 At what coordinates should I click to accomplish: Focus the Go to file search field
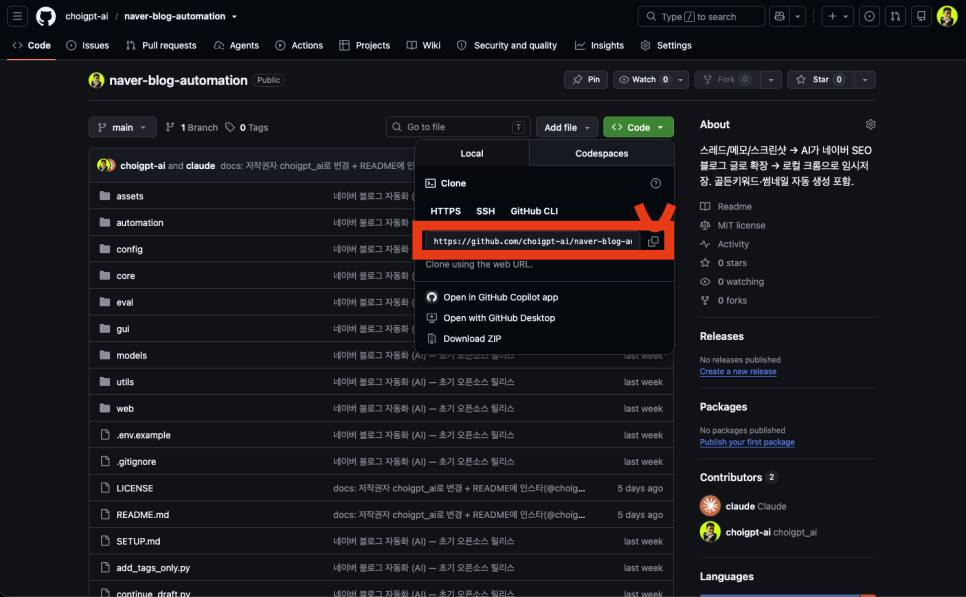tap(458, 127)
